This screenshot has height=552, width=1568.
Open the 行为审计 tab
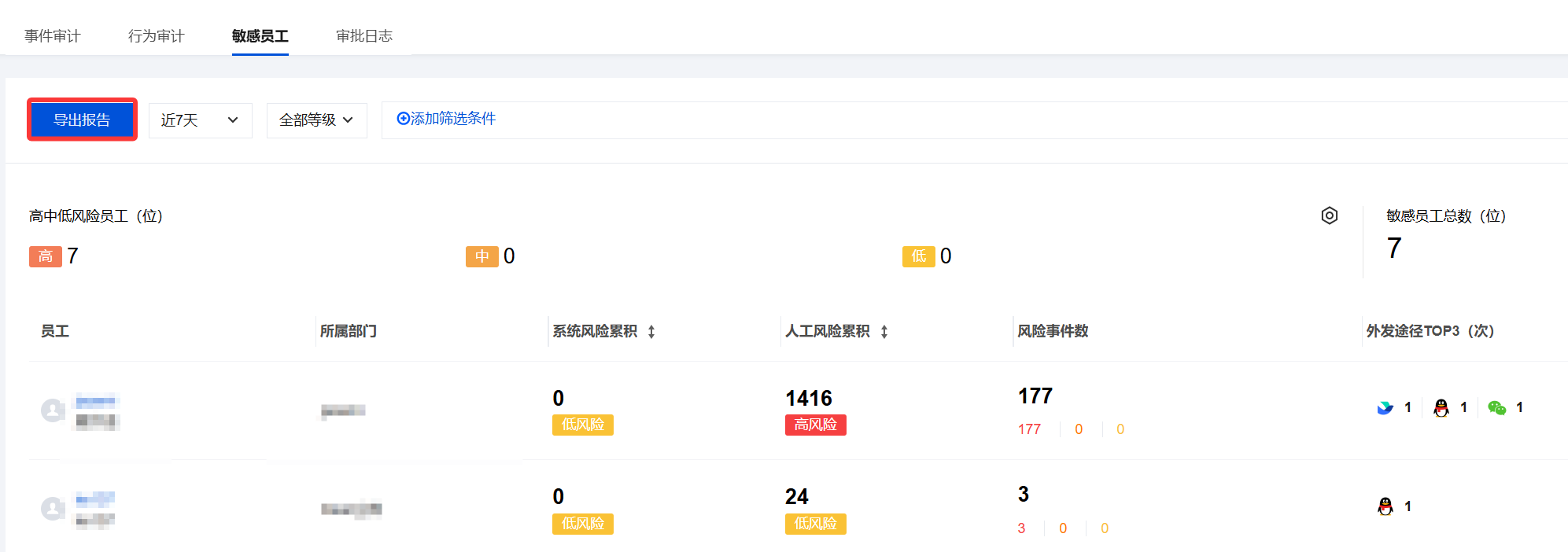[x=156, y=36]
